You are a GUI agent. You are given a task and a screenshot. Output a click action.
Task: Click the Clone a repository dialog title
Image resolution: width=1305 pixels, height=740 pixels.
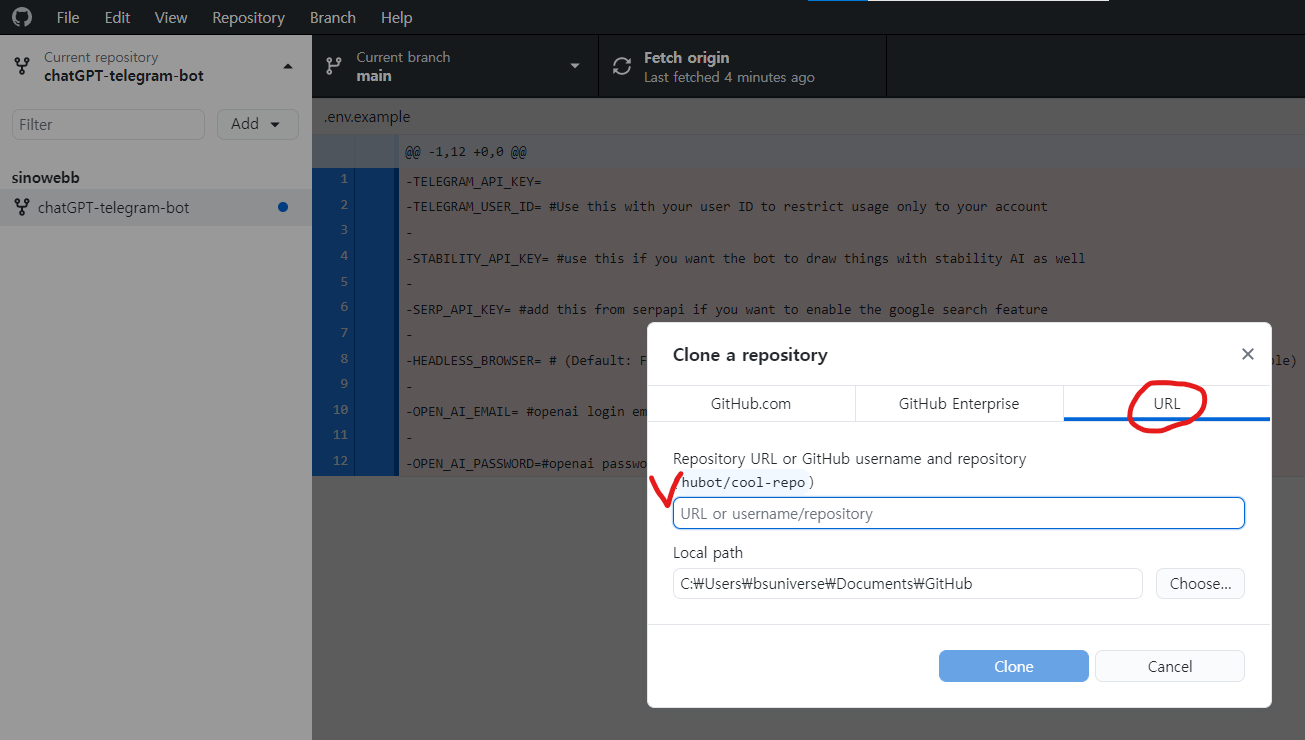pyautogui.click(x=750, y=354)
